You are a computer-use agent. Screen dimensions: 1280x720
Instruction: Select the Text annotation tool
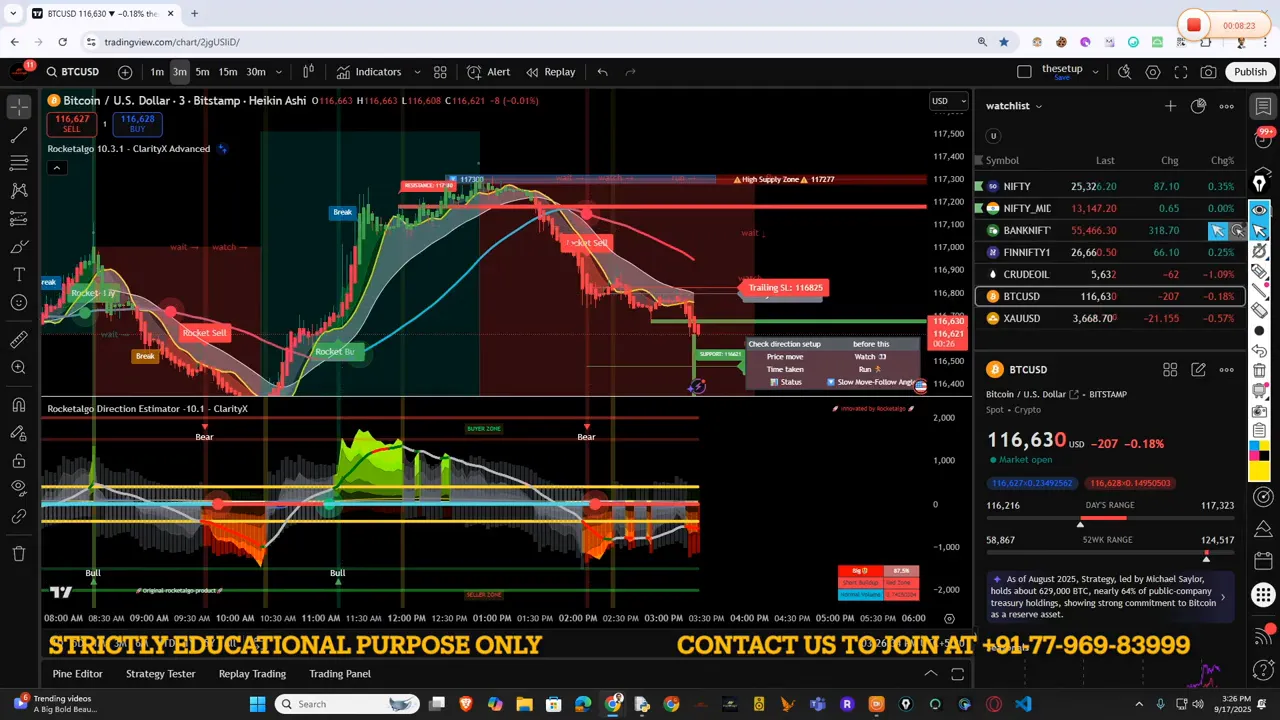(x=19, y=274)
